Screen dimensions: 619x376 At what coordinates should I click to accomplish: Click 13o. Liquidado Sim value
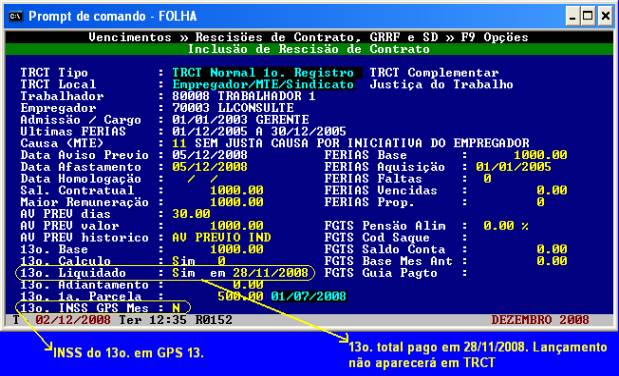click(184, 273)
